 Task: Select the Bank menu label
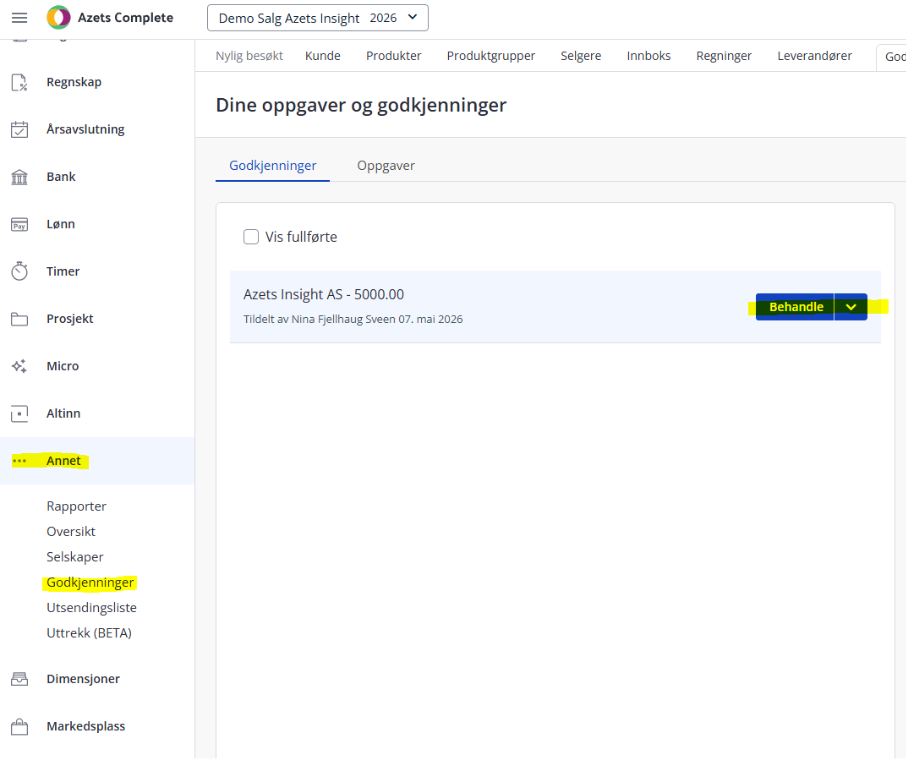61,177
